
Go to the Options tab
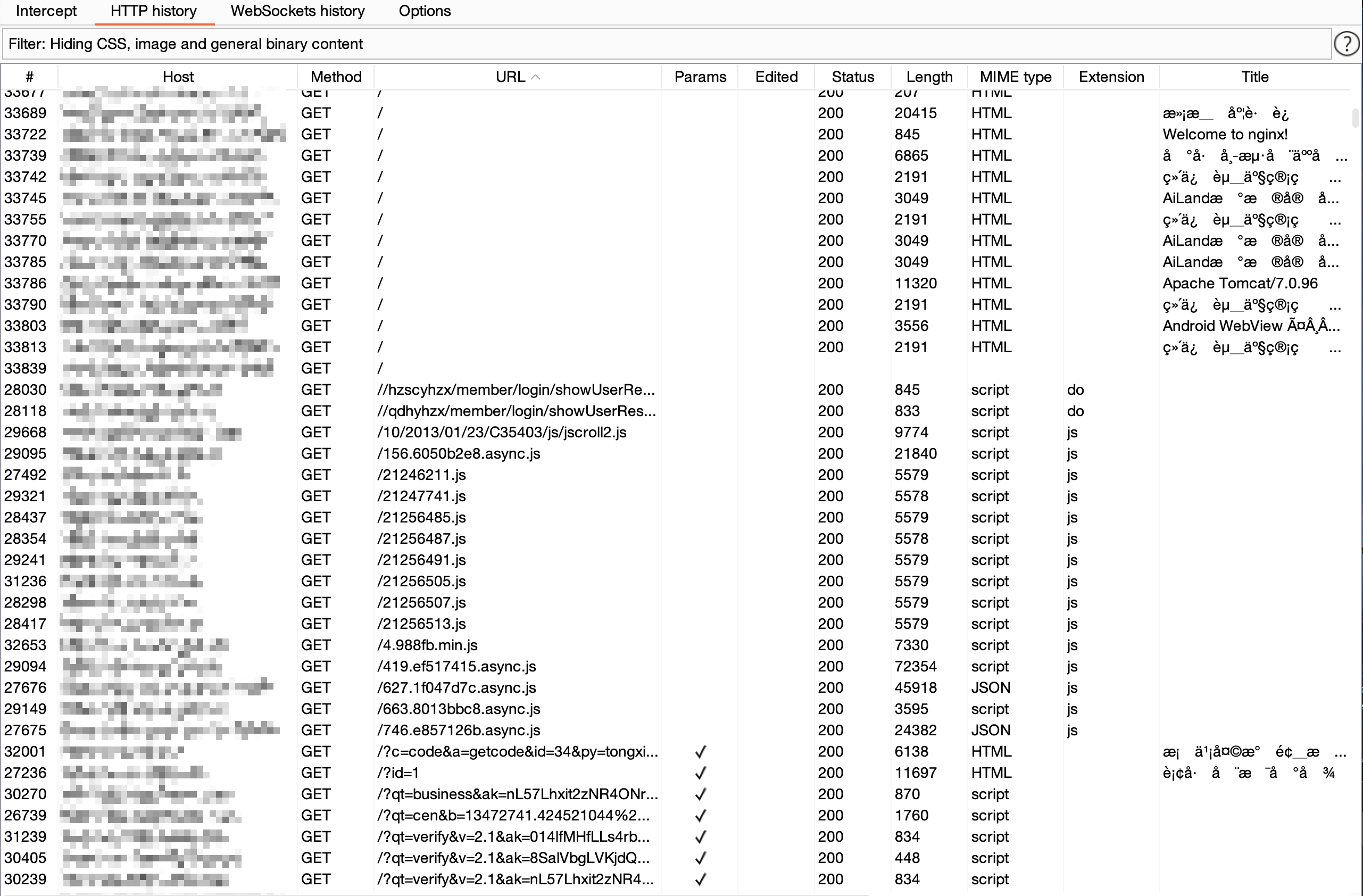pos(425,11)
